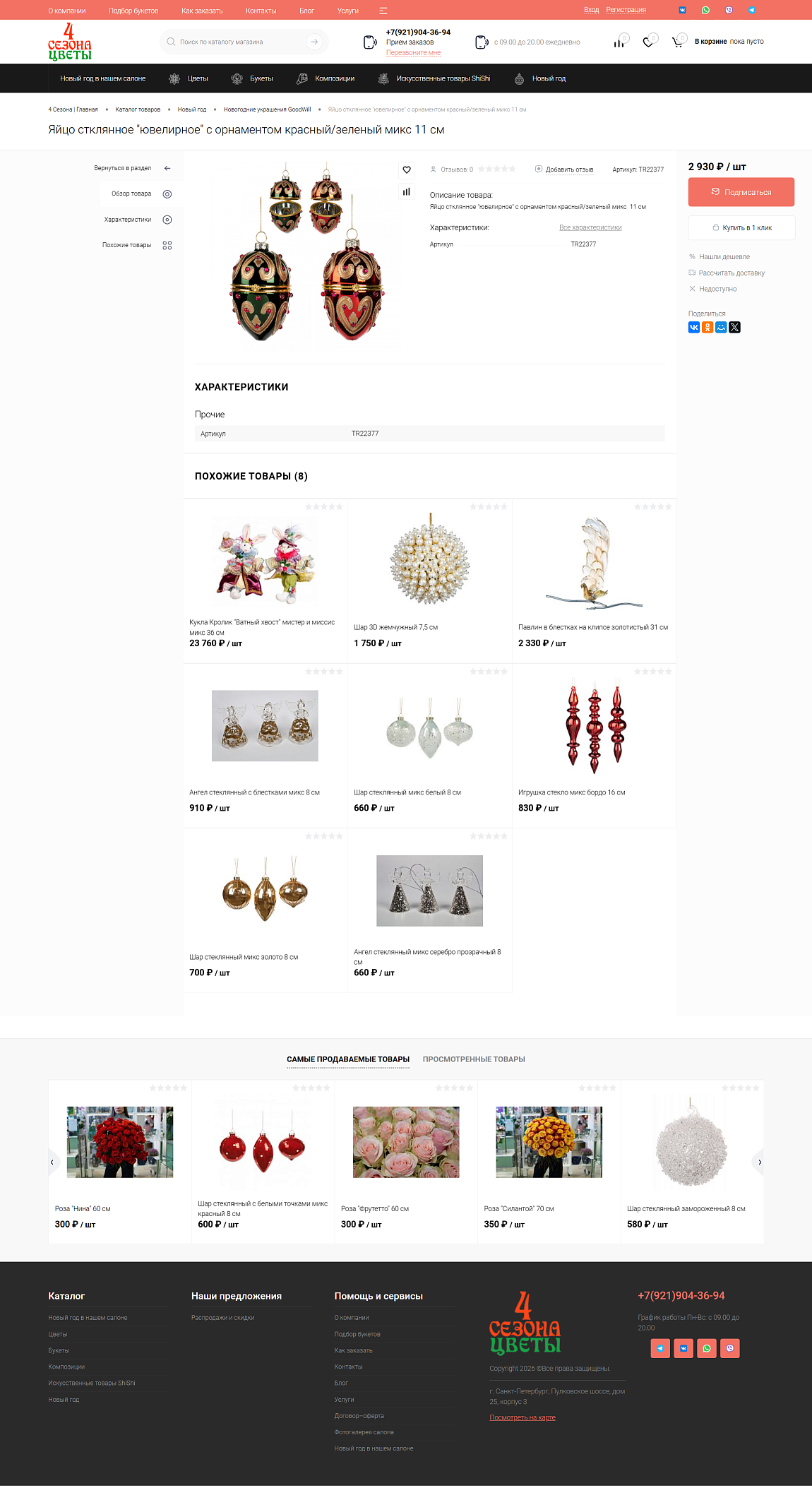Click 'Купить в 1 клик' button
Screen dimensions: 812x1512
[x=741, y=227]
